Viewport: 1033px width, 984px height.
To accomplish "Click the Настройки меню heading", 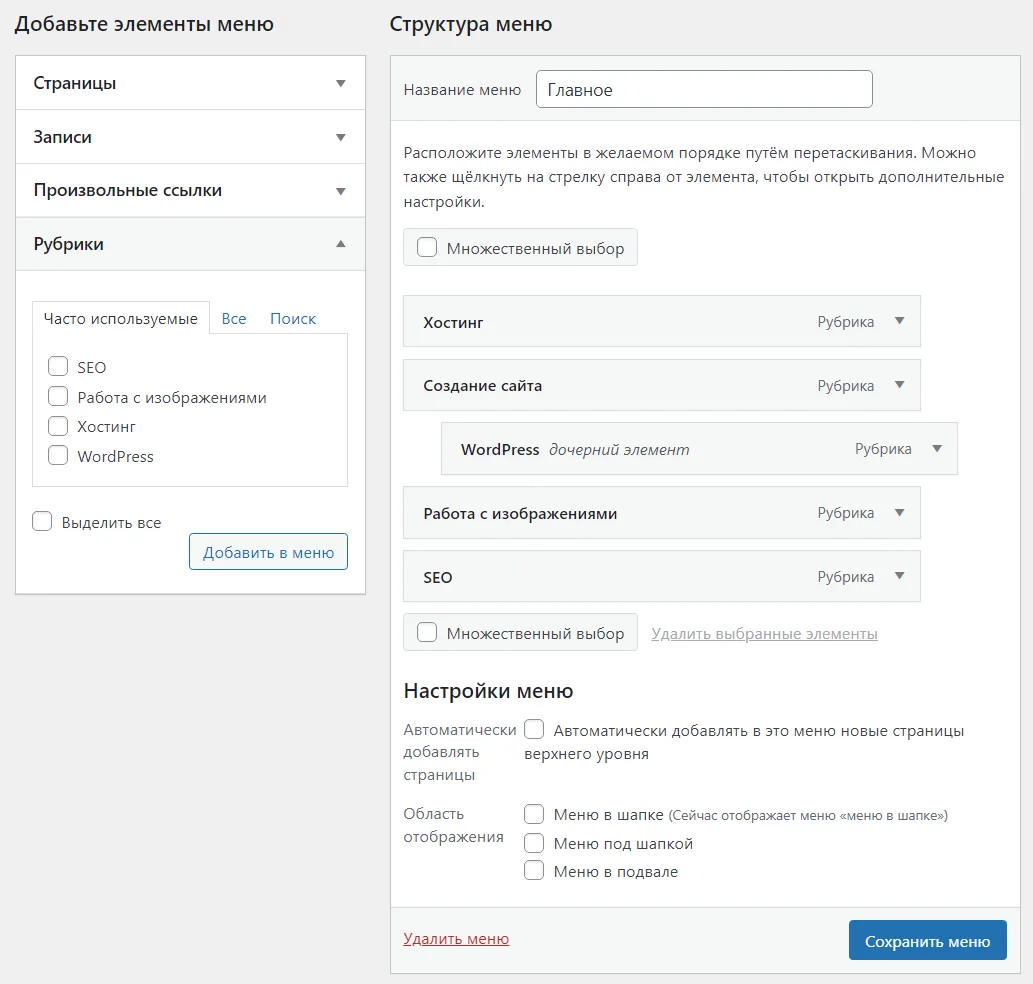I will point(488,691).
